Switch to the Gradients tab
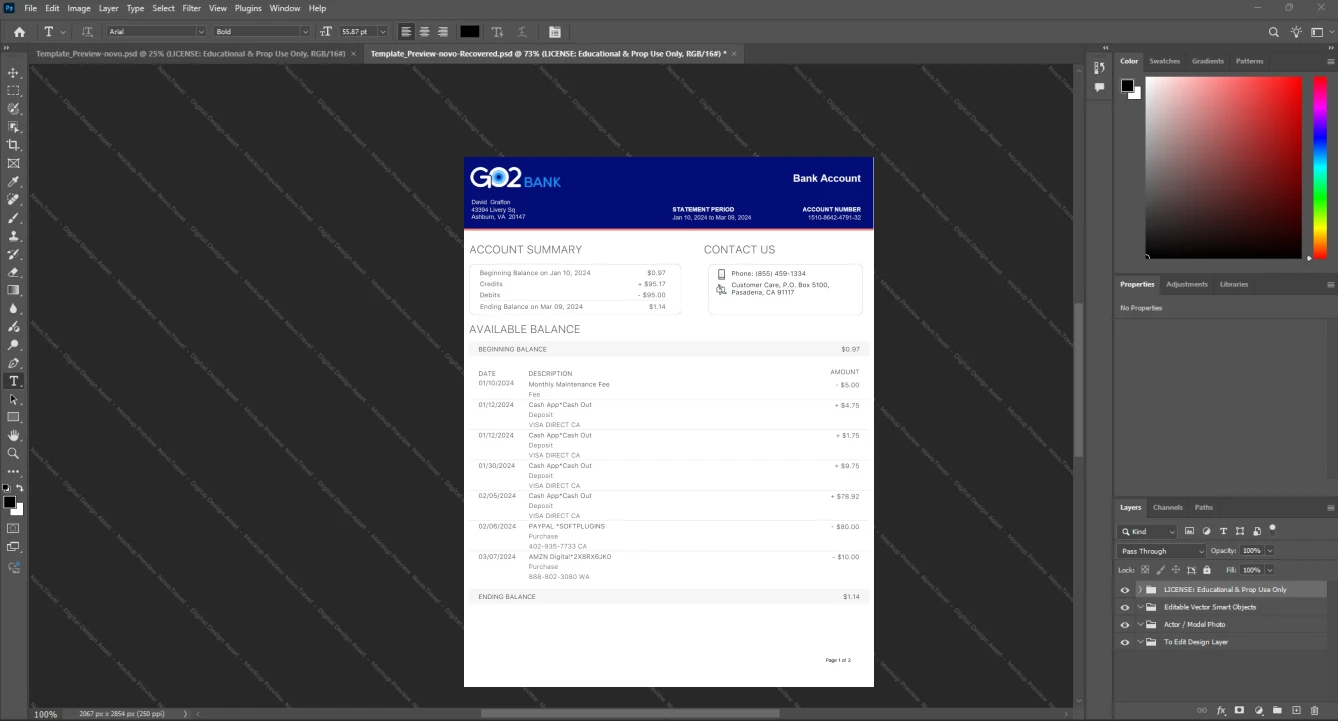1338x721 pixels. pos(1207,61)
